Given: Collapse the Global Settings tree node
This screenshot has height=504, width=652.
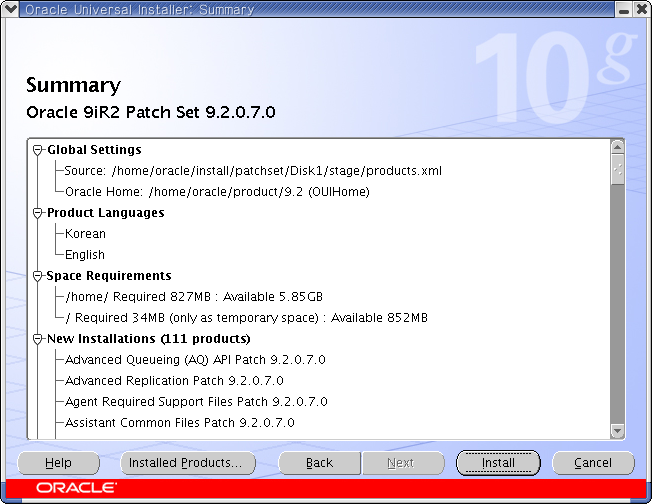Looking at the screenshot, I should (x=38, y=150).
